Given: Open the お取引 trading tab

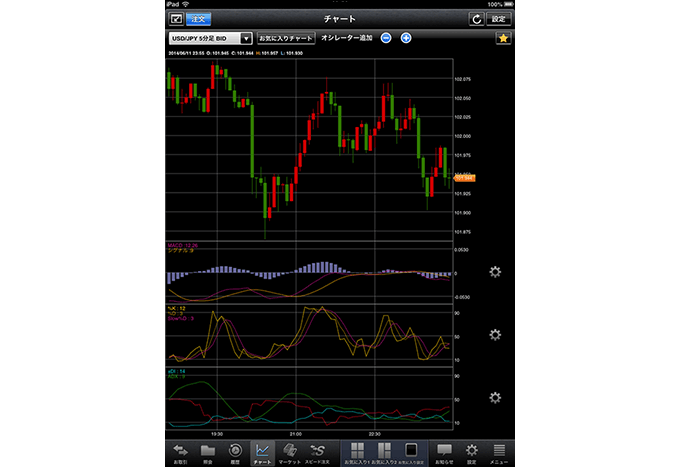Looking at the screenshot, I should point(181,452).
